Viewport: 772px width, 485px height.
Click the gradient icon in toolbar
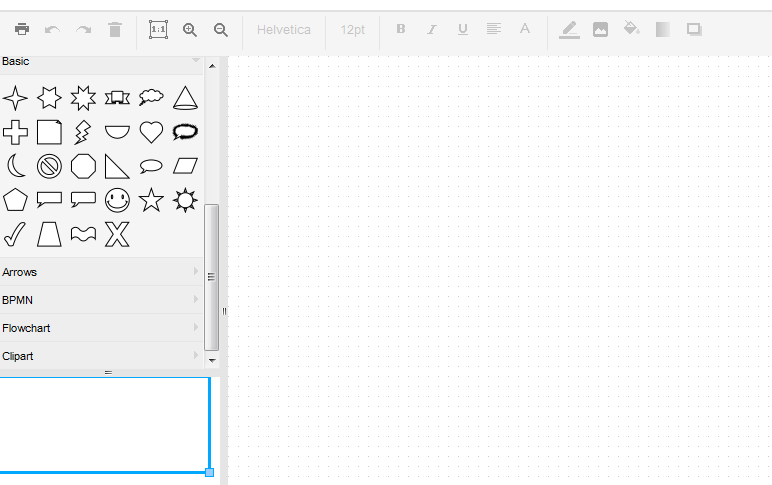(663, 30)
